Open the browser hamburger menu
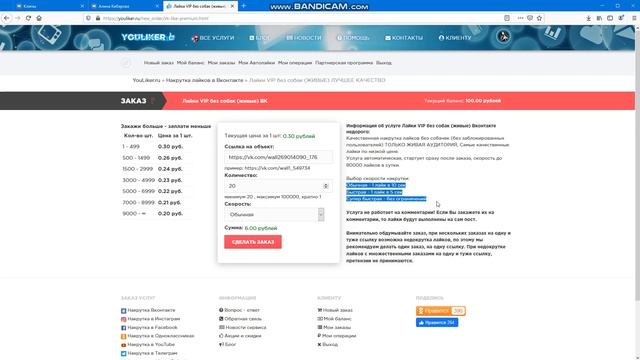Image resolution: width=640 pixels, height=360 pixels. (634, 18)
